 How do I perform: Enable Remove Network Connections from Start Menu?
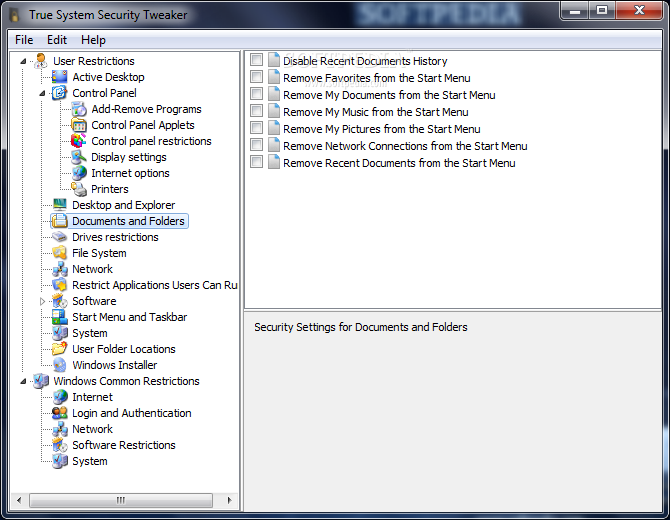[x=256, y=144]
